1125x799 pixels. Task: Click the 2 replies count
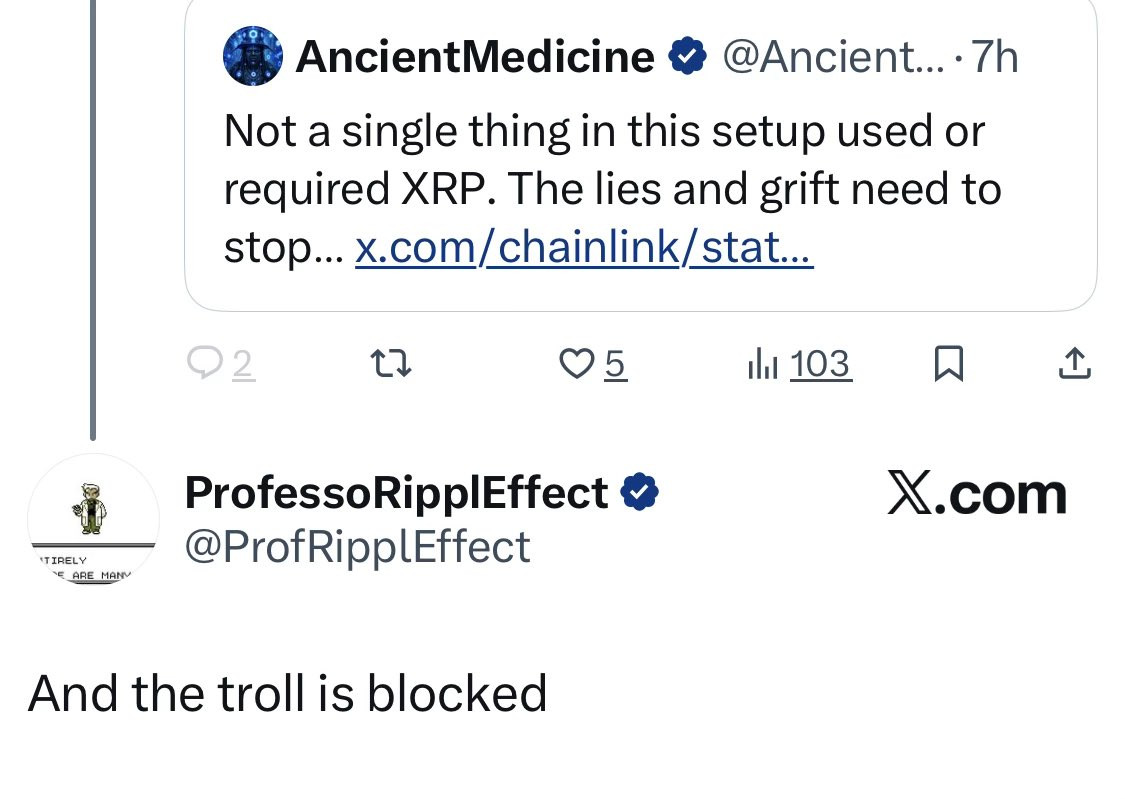point(243,365)
